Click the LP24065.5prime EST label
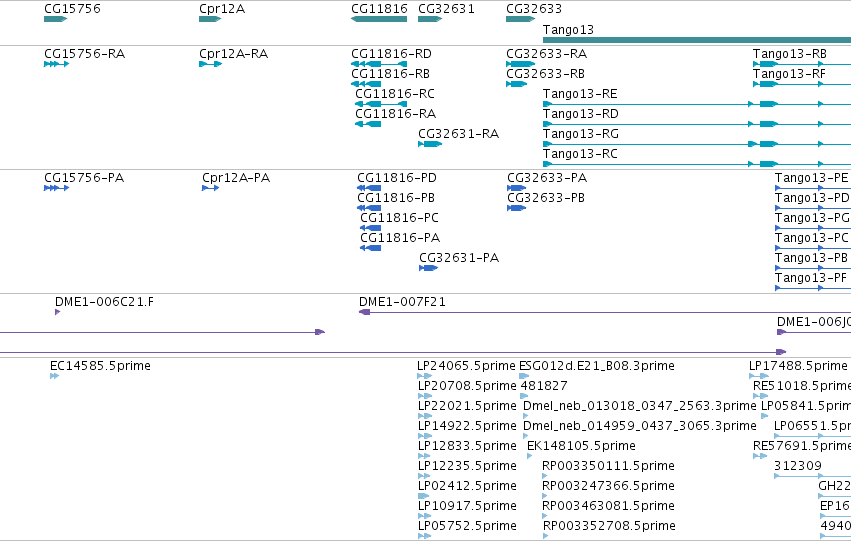Image resolution: width=851 pixels, height=541 pixels. click(466, 366)
